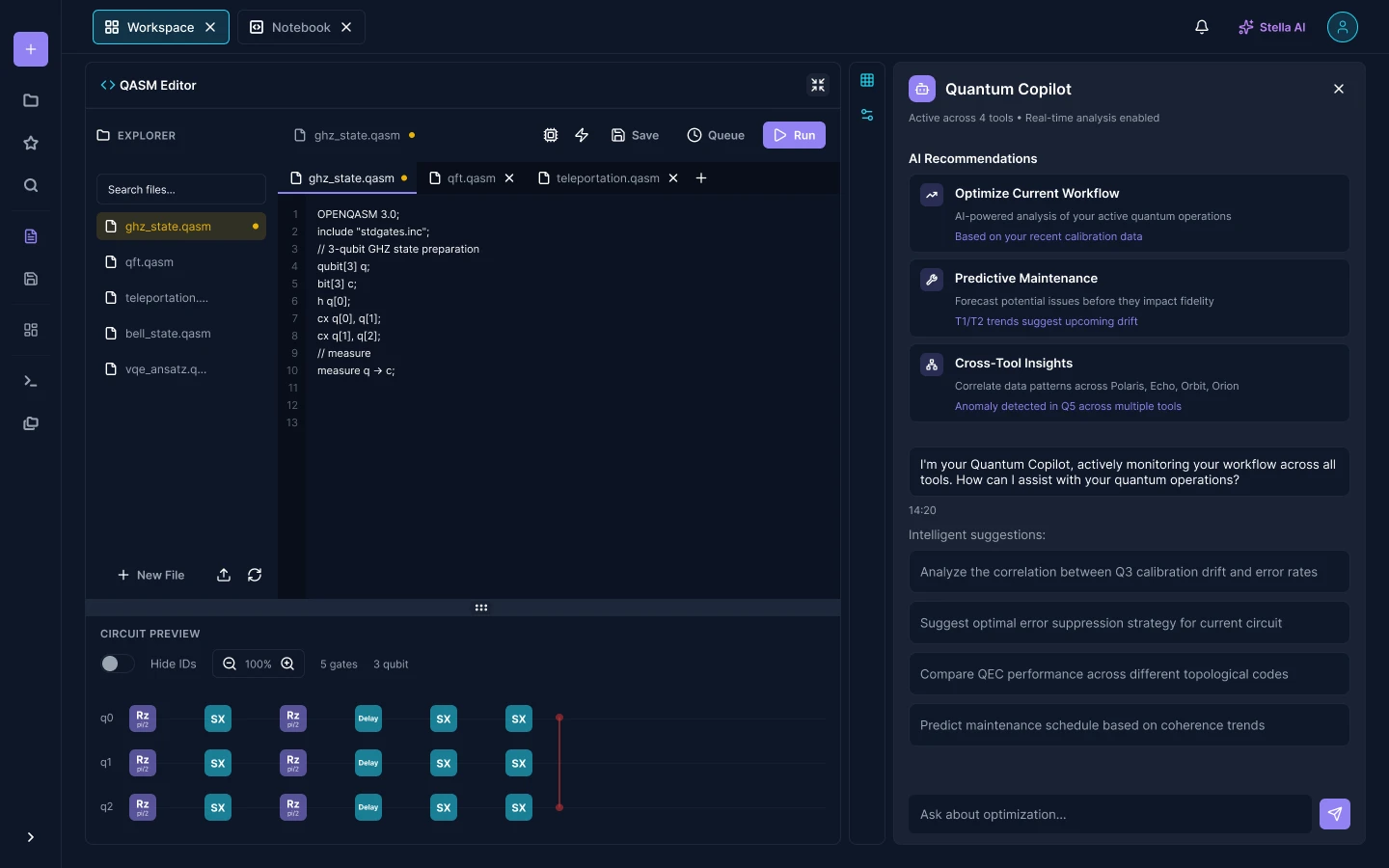Image resolution: width=1389 pixels, height=868 pixels.
Task: Add a new editor tab
Action: click(701, 178)
